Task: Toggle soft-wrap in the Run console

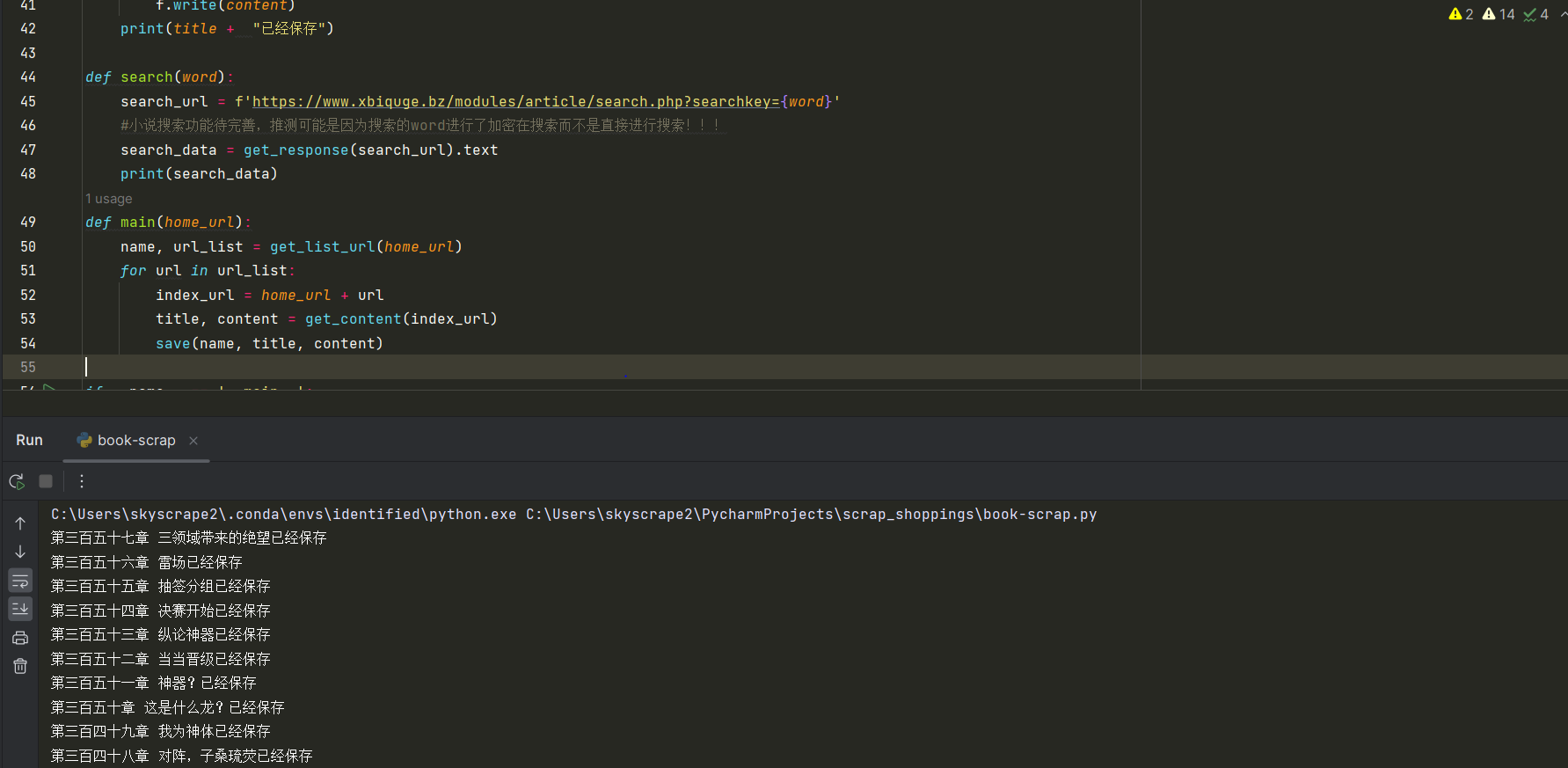Action: tap(20, 581)
